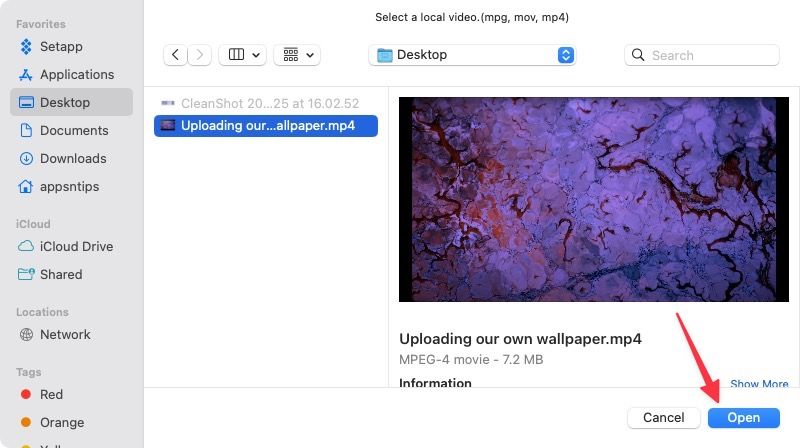Open iCloud Drive in sidebar
Screen dimensions: 800x448
pos(71,246)
